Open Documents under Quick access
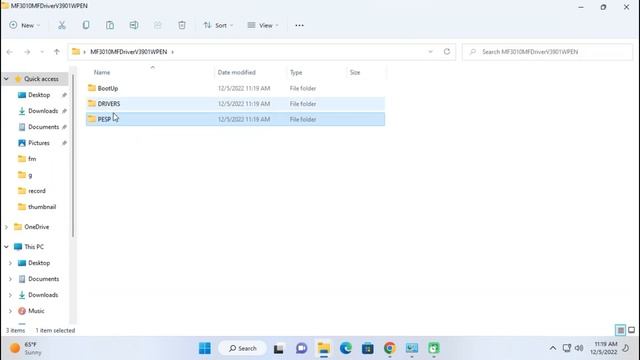 click(x=43, y=127)
